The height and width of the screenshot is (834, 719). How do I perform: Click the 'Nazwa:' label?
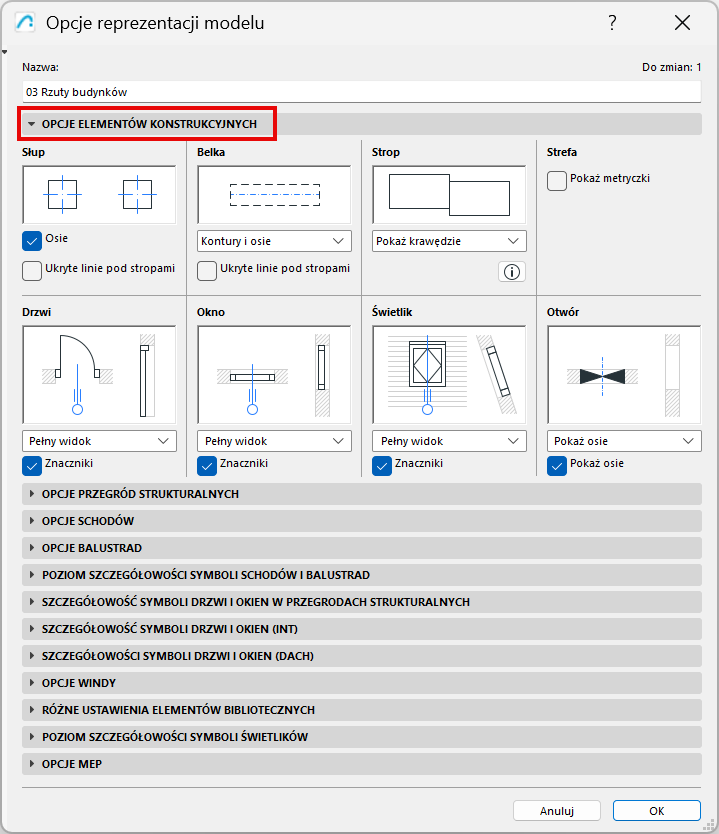tap(40, 68)
